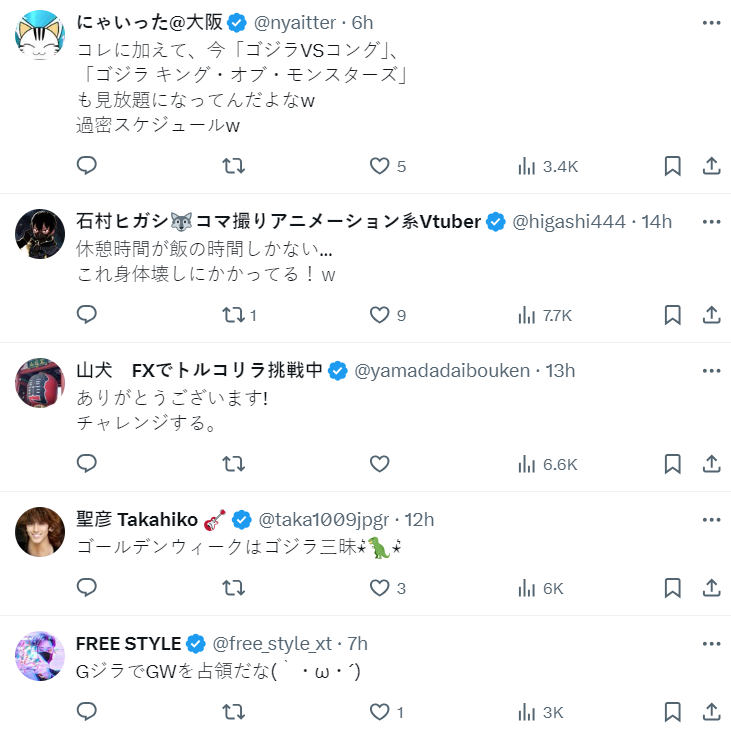Expand the more menu on FREE STYLE tweet
The height and width of the screenshot is (733, 731).
711,643
